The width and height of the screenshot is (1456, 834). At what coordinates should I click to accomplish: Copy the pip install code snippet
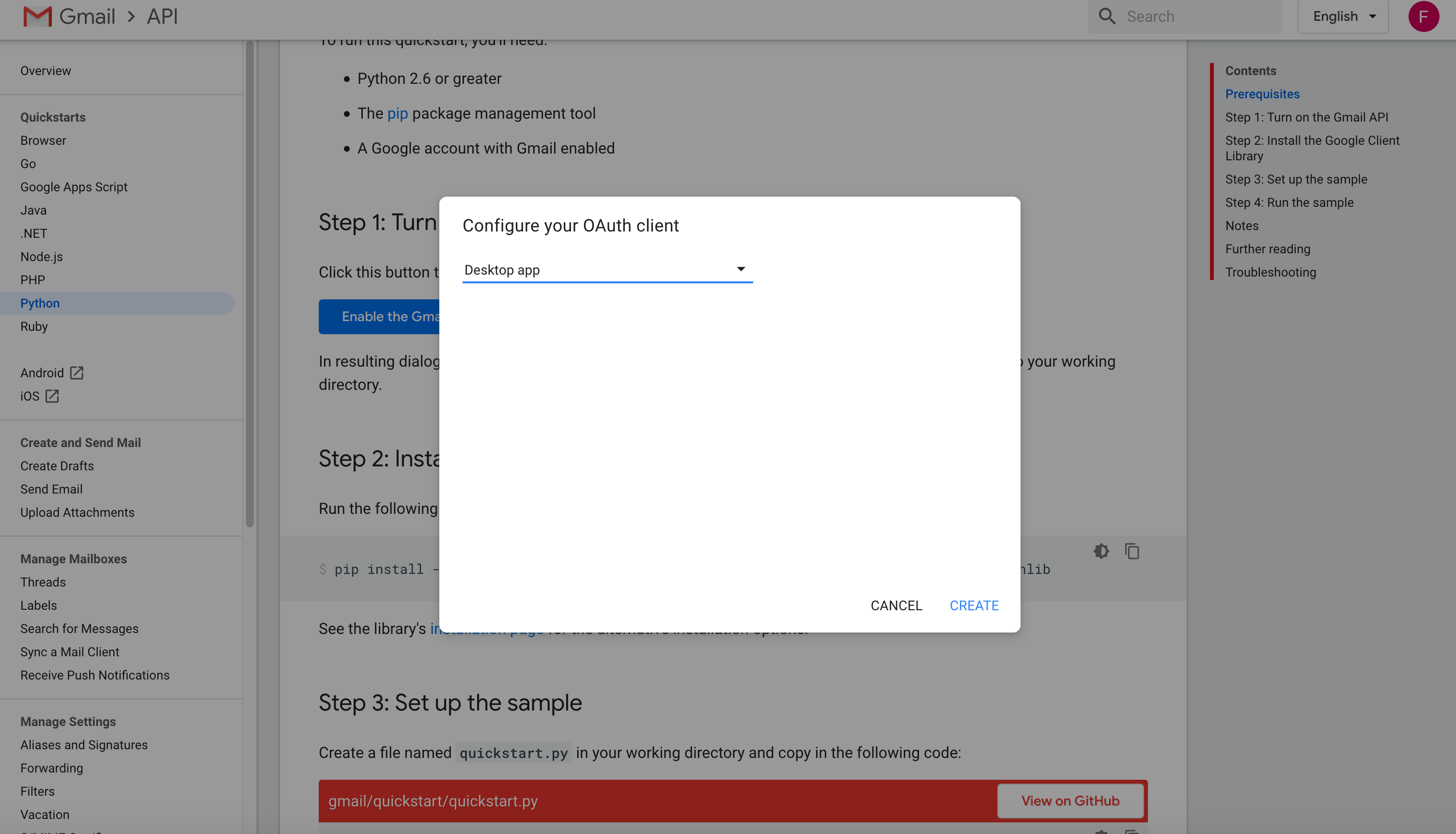[x=1132, y=551]
